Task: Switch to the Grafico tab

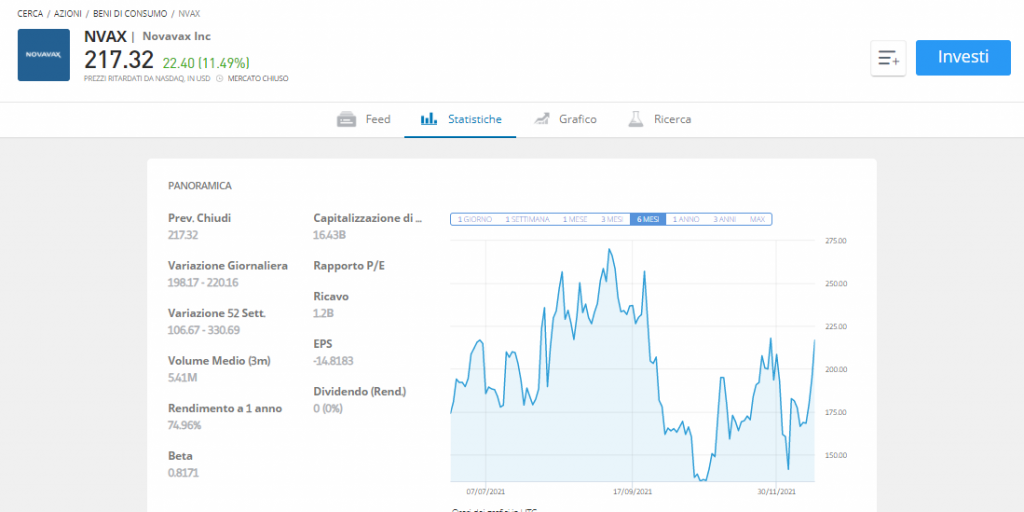Action: [x=564, y=120]
